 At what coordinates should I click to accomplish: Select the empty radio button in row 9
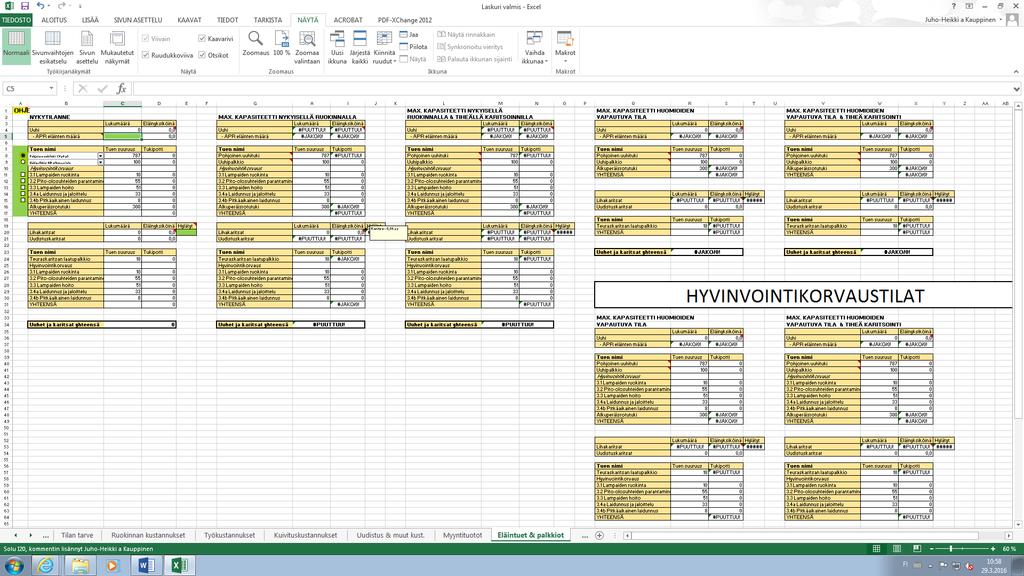23,162
